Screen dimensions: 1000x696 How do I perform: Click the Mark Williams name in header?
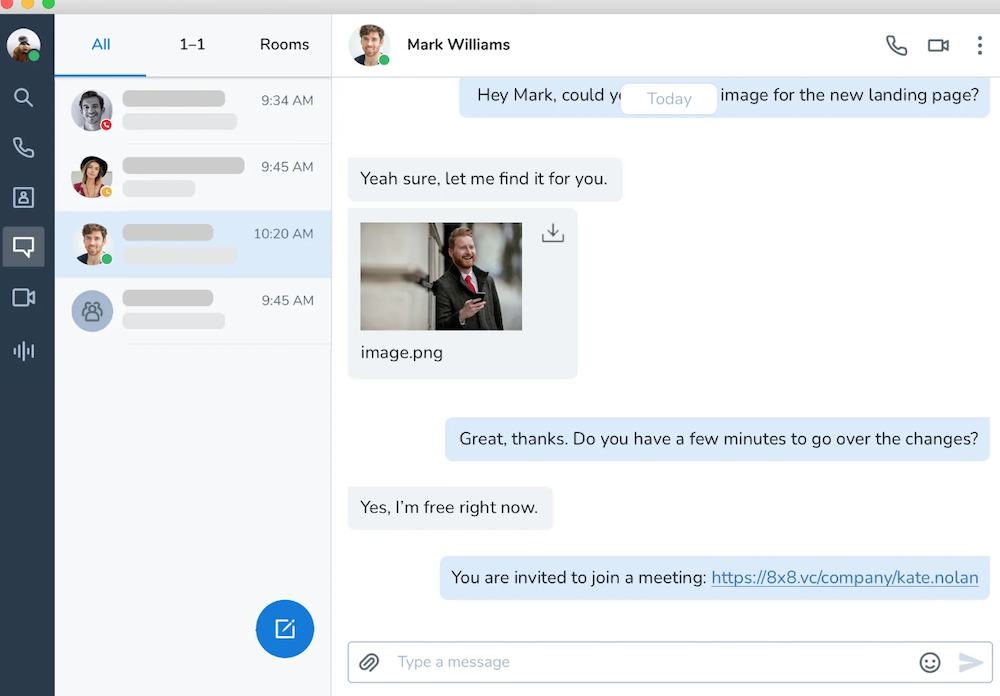click(459, 45)
